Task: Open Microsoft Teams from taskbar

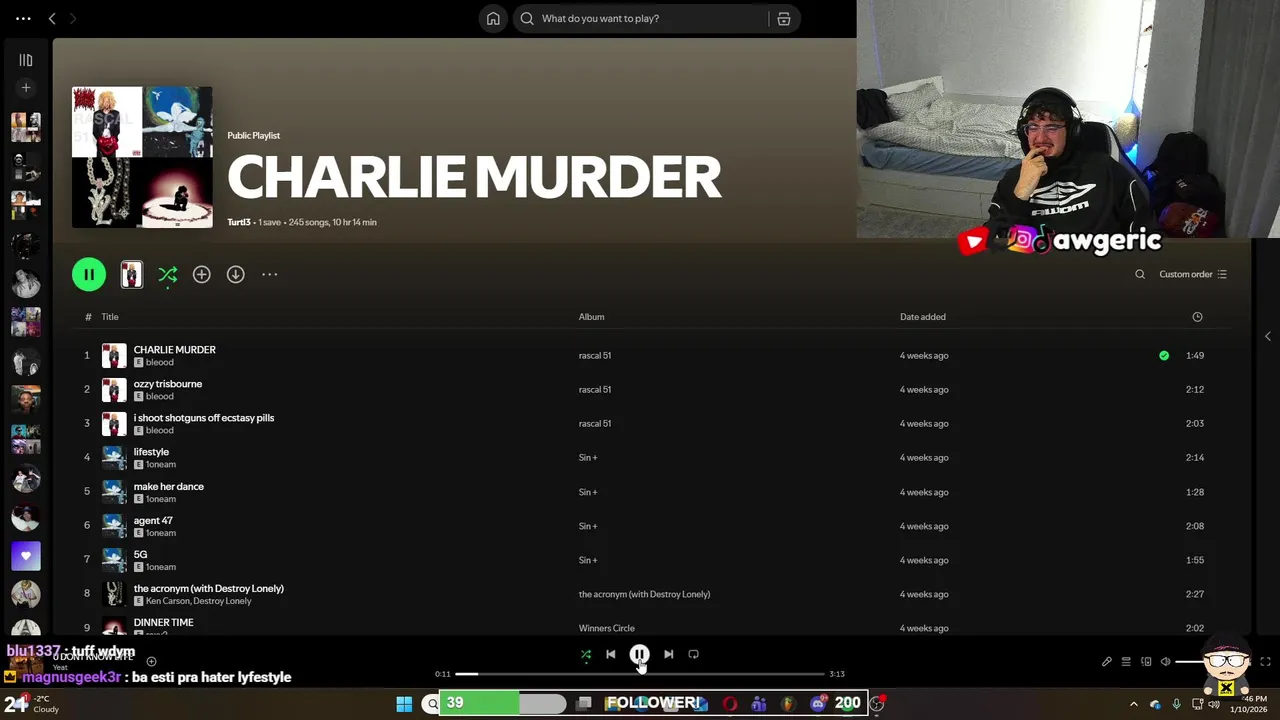Action: point(759,704)
